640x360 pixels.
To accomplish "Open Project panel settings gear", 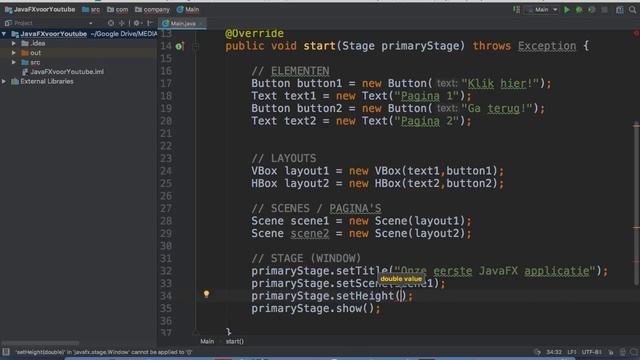I will tap(137, 23).
